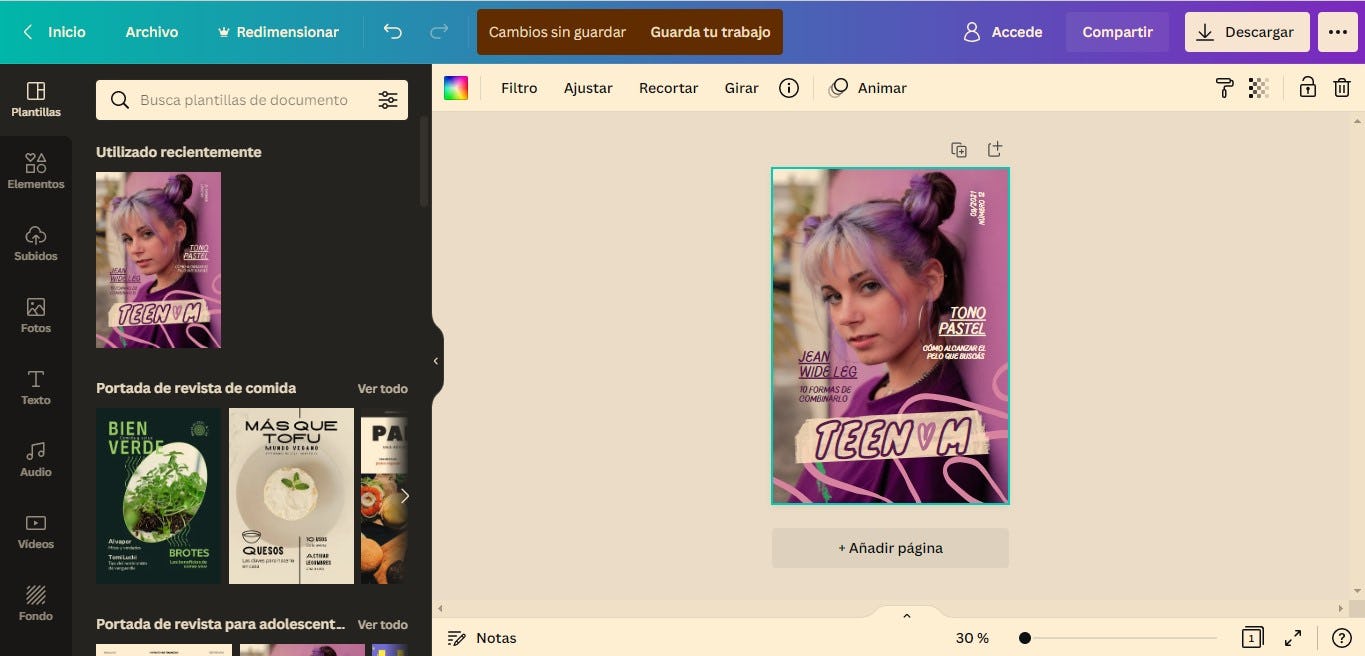
Task: Click the Descargar button
Action: coord(1246,31)
